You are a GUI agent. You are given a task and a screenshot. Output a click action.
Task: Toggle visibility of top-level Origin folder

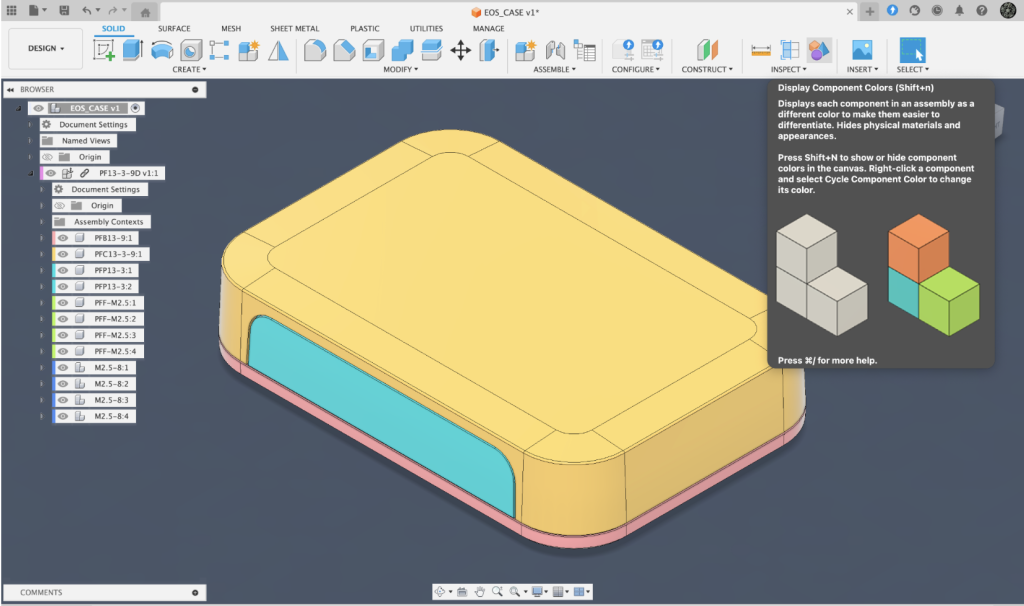(47, 157)
